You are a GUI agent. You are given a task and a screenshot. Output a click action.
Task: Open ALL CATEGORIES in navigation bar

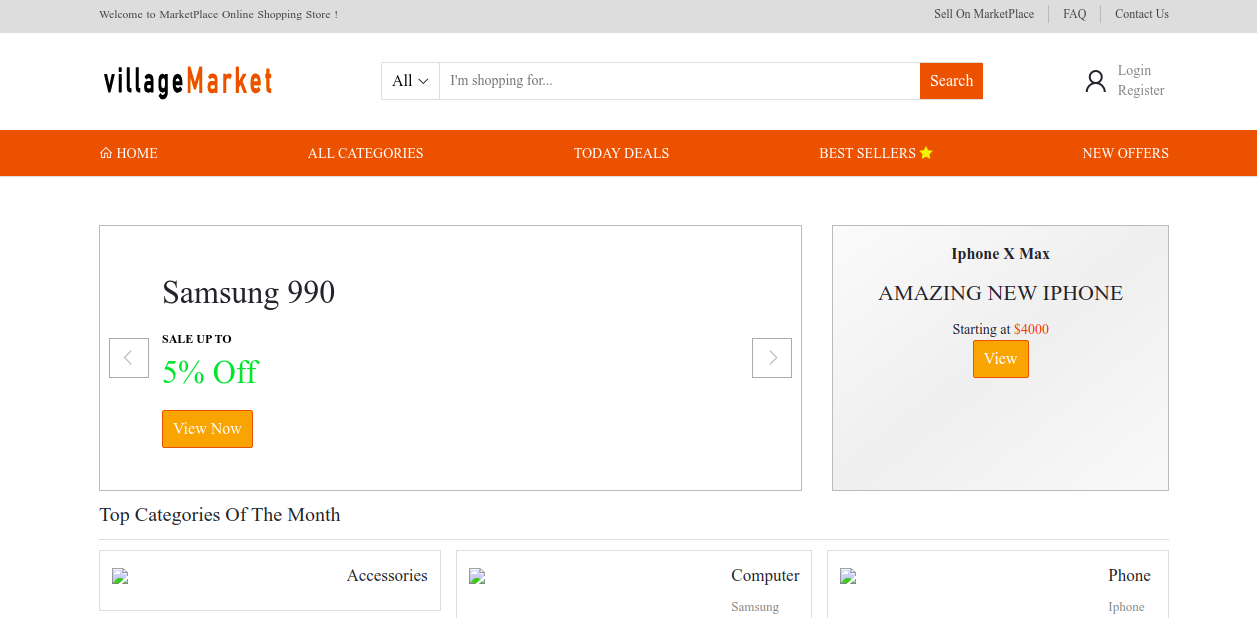365,153
